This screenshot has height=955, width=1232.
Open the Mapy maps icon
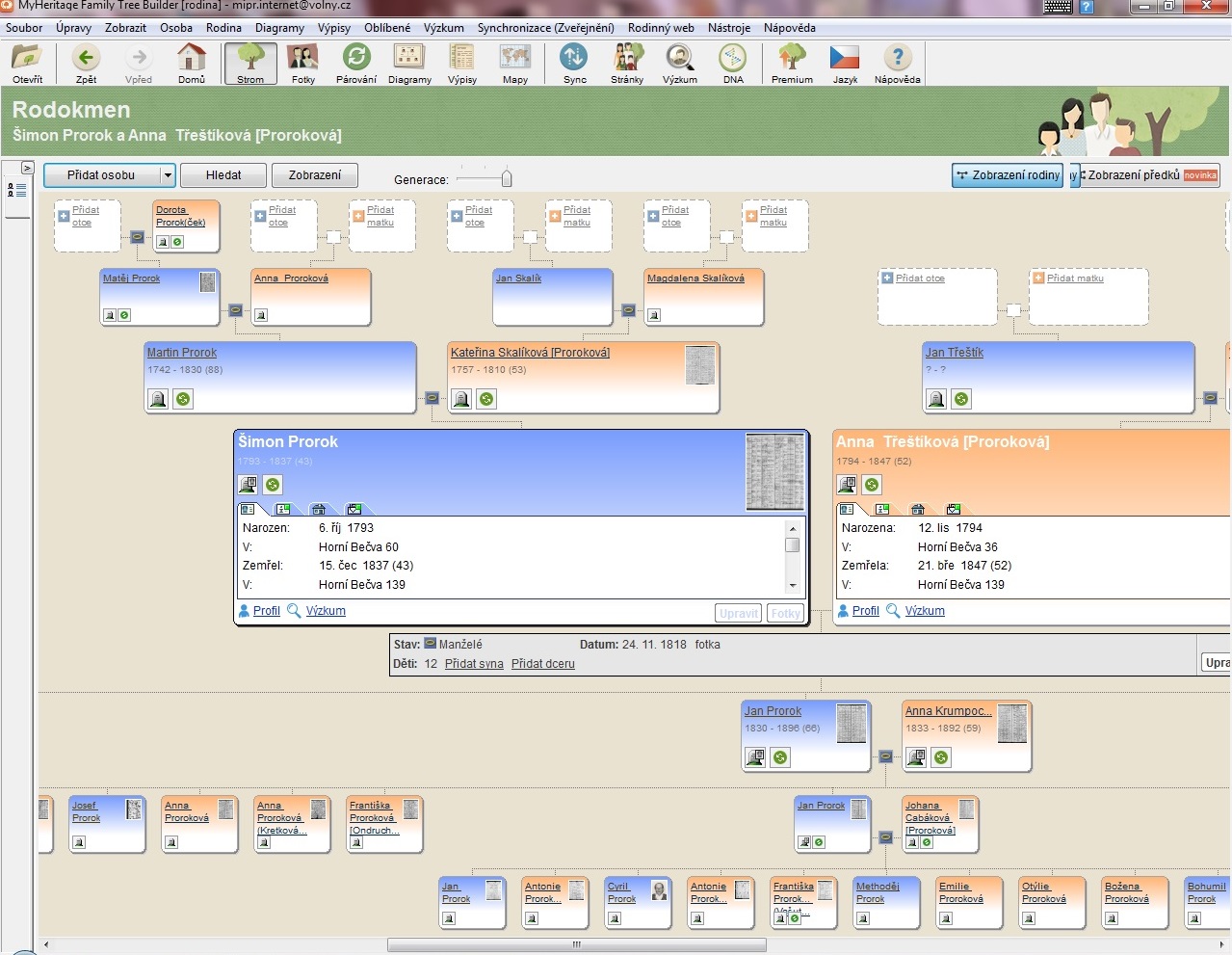(515, 64)
